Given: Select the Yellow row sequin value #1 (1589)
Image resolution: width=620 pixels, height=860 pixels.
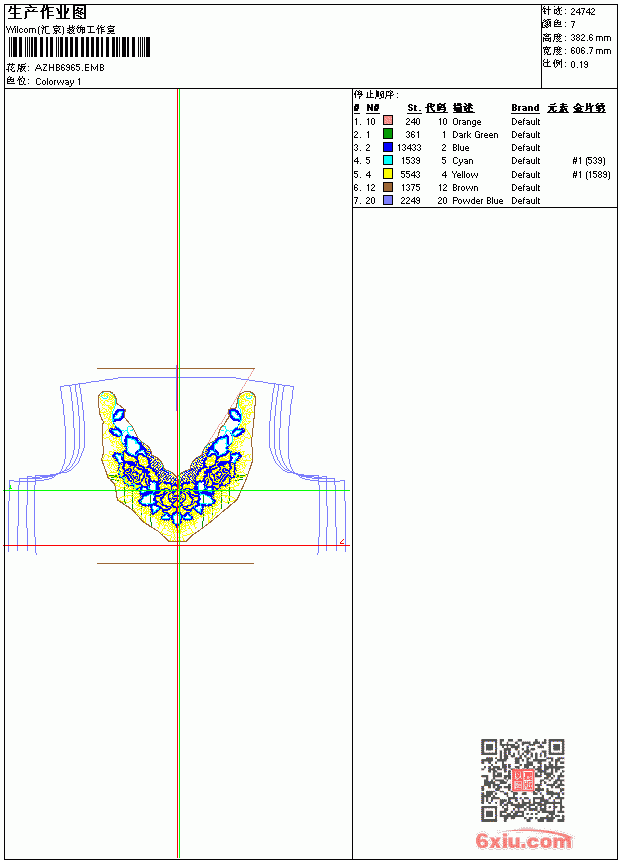Looking at the screenshot, I should (x=591, y=174).
